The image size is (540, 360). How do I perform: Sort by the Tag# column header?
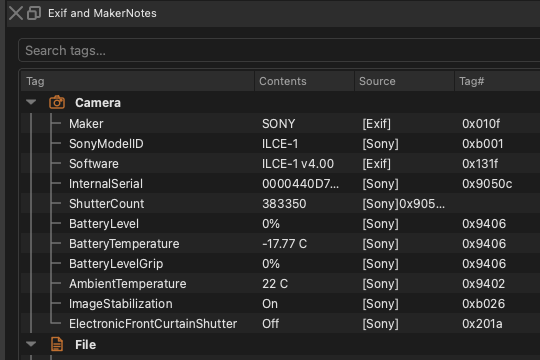[x=497, y=81]
